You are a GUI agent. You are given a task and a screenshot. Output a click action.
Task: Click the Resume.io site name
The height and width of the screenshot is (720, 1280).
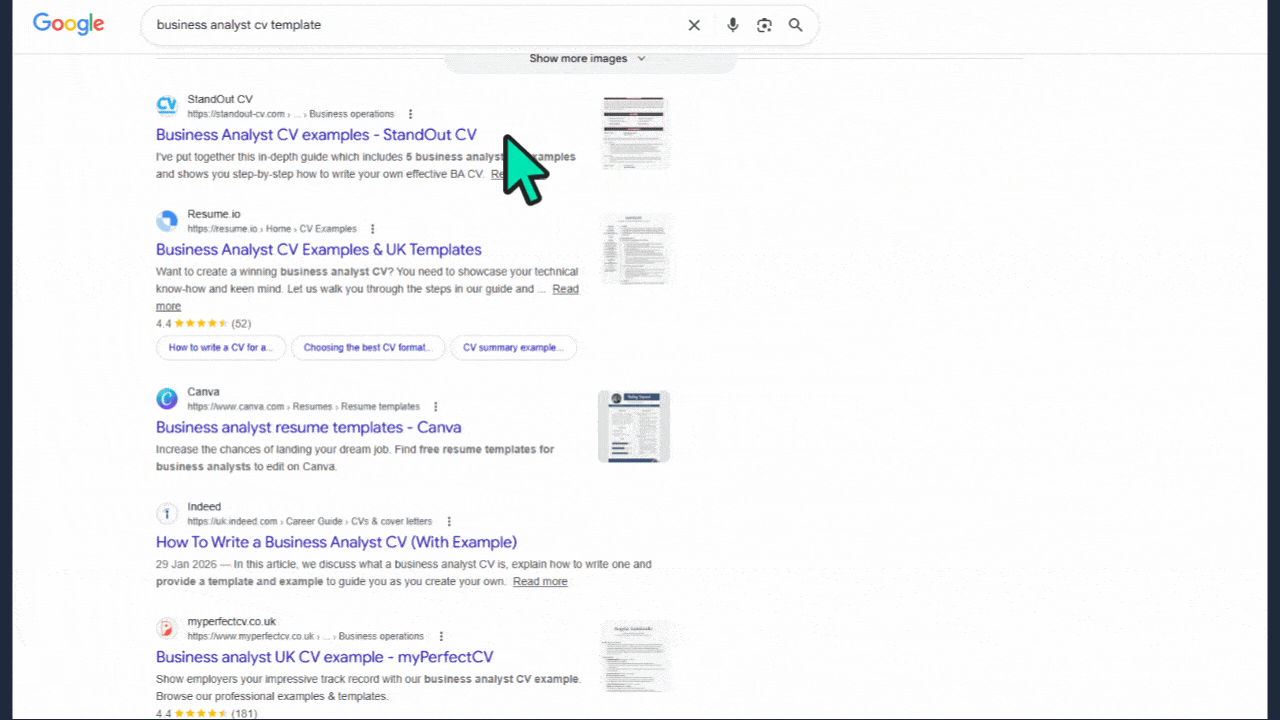click(x=214, y=215)
